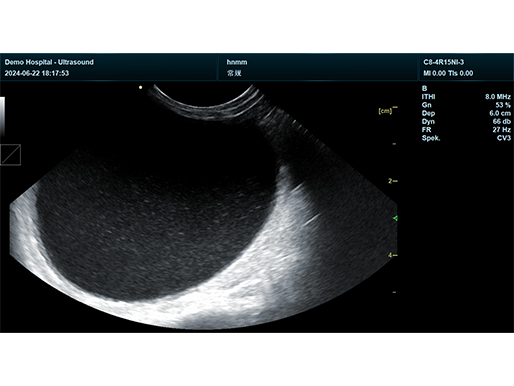Click the patient name hnmm

point(237,62)
